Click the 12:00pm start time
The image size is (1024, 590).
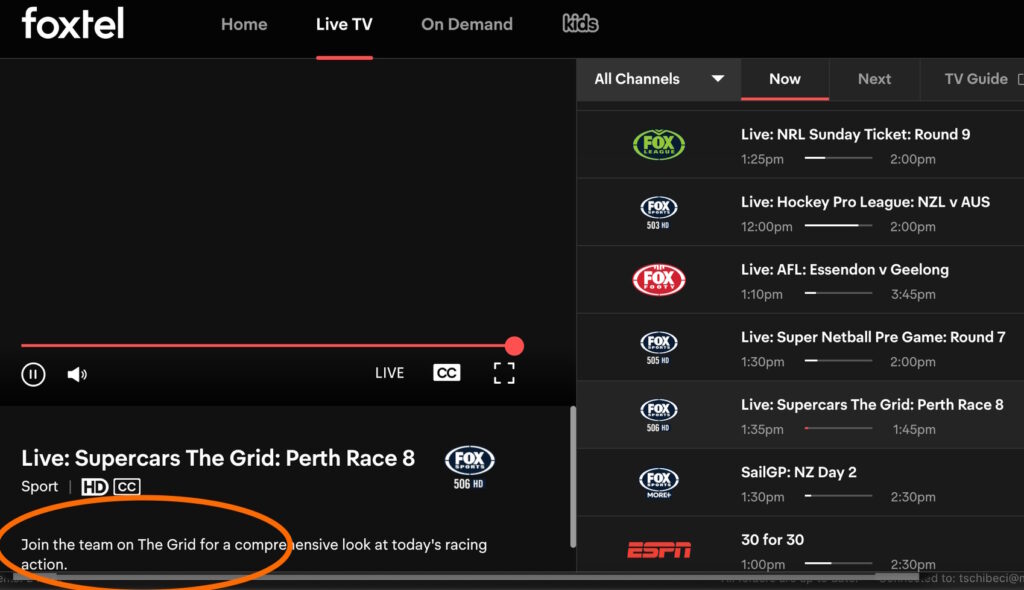click(767, 227)
